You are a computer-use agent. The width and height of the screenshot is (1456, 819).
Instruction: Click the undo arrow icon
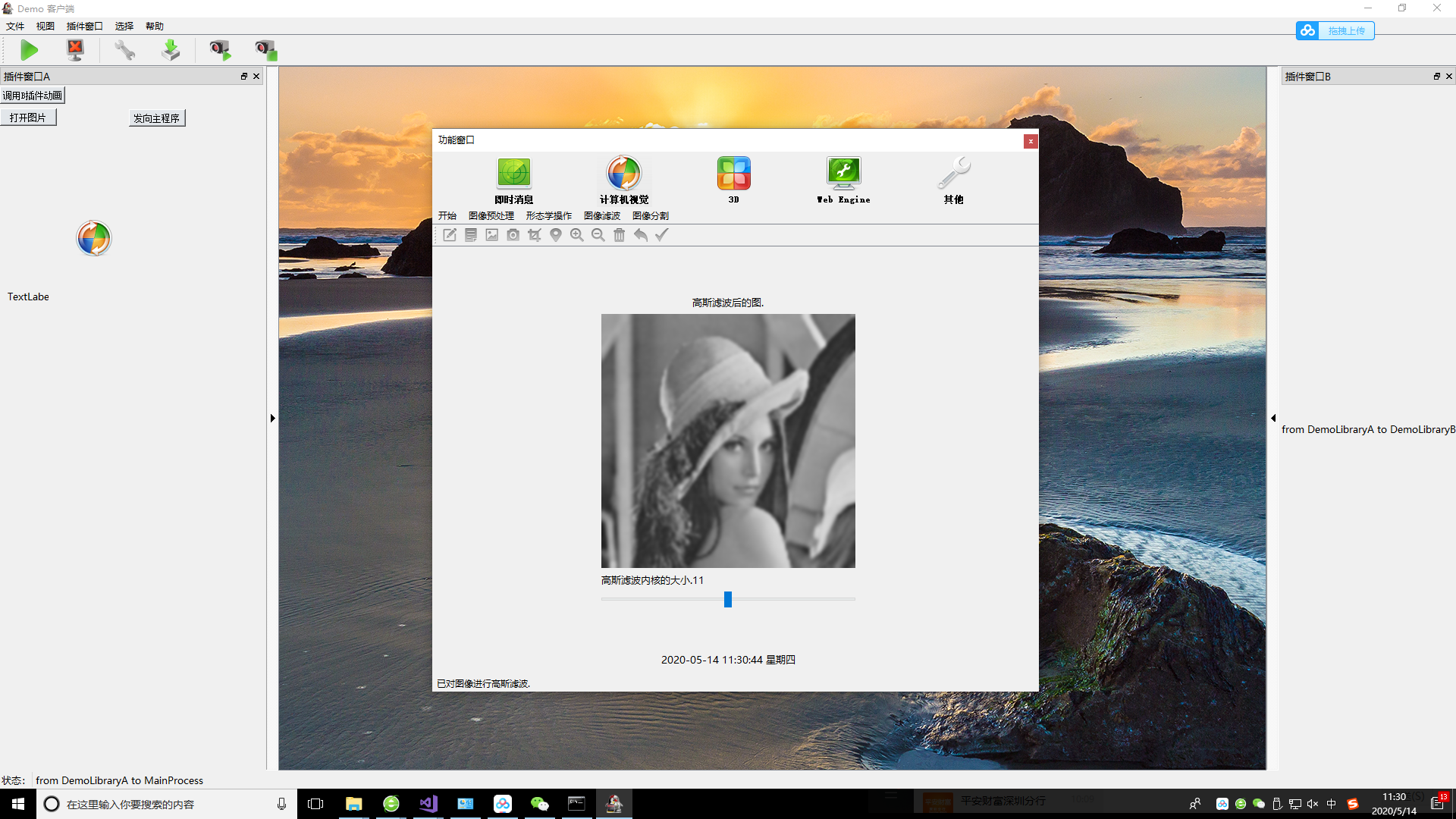(641, 235)
